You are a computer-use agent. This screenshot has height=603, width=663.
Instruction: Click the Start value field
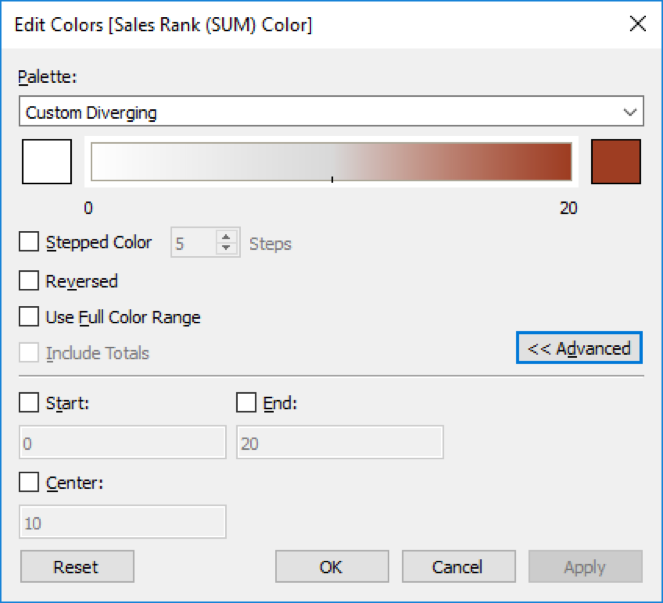[122, 443]
